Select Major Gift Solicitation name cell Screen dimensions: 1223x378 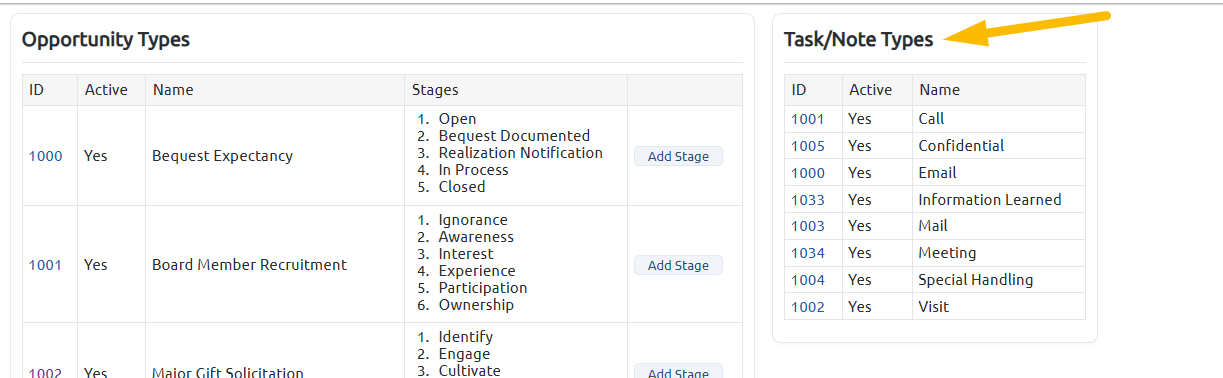pos(275,351)
